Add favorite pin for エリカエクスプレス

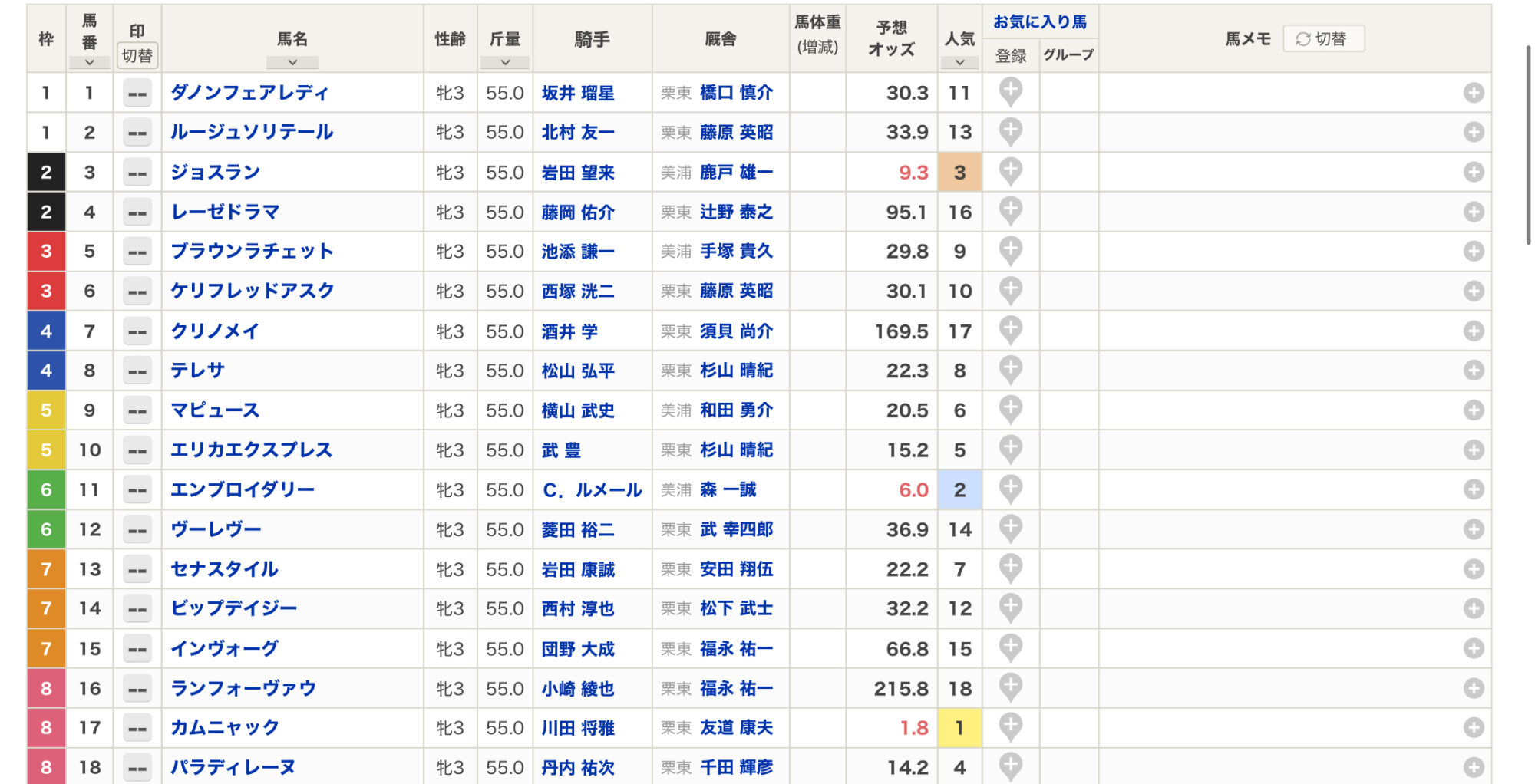click(1010, 448)
